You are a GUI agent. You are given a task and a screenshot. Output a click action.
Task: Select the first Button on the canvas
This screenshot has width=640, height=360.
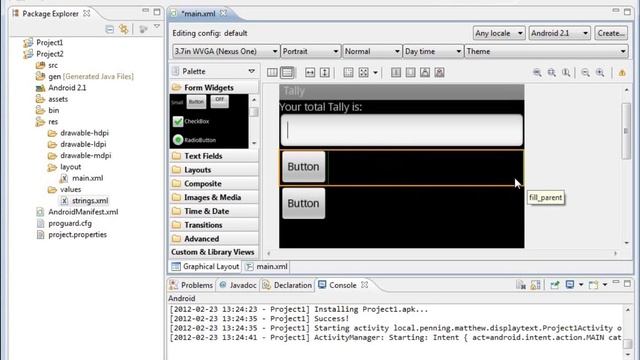pyautogui.click(x=304, y=167)
